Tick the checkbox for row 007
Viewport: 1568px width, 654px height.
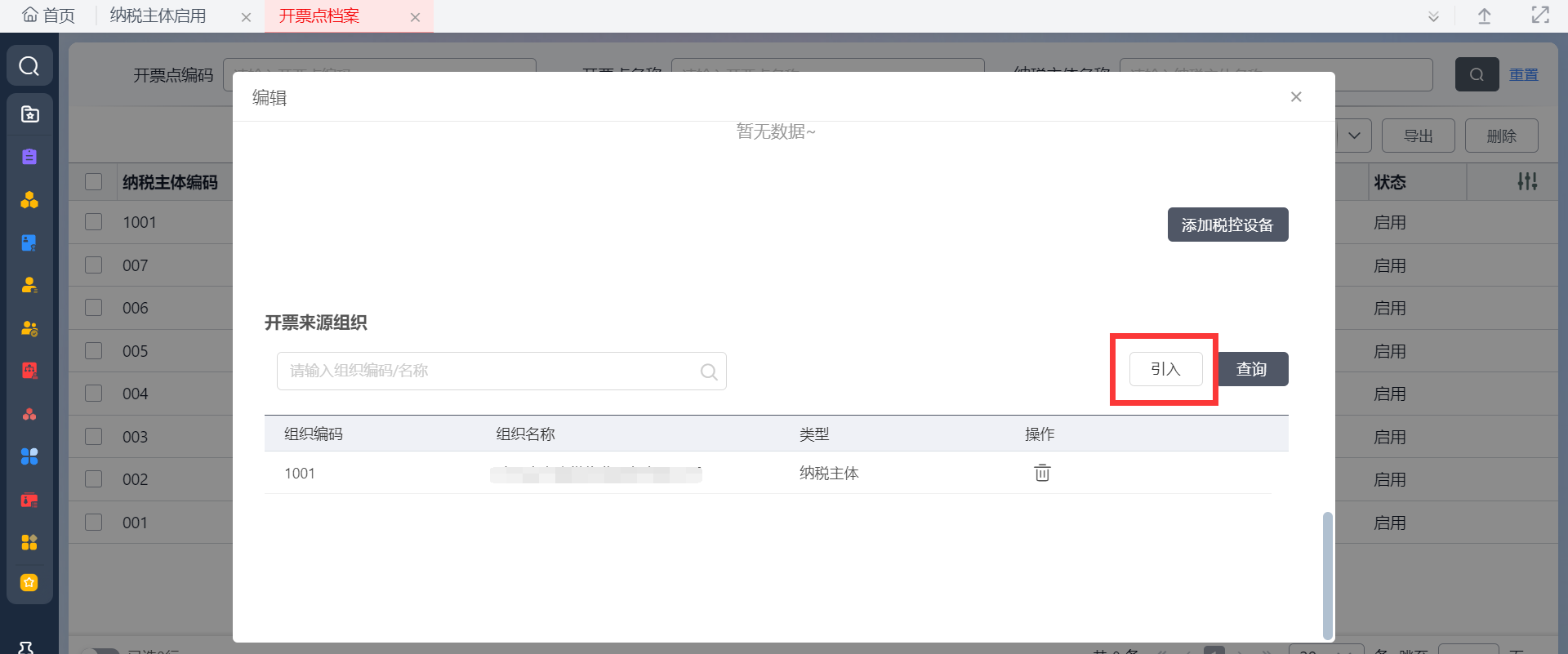94,265
